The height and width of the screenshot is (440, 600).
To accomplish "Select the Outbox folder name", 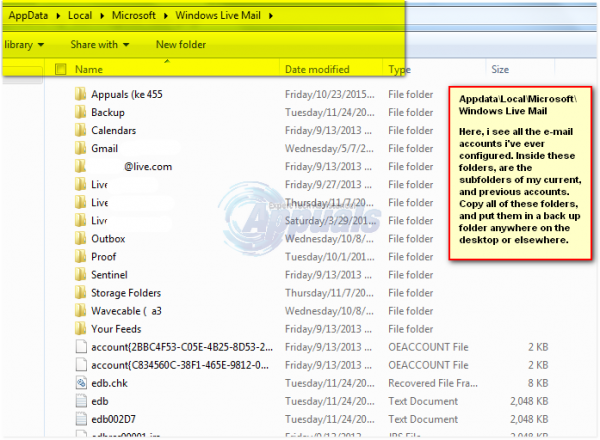I will coord(108,238).
